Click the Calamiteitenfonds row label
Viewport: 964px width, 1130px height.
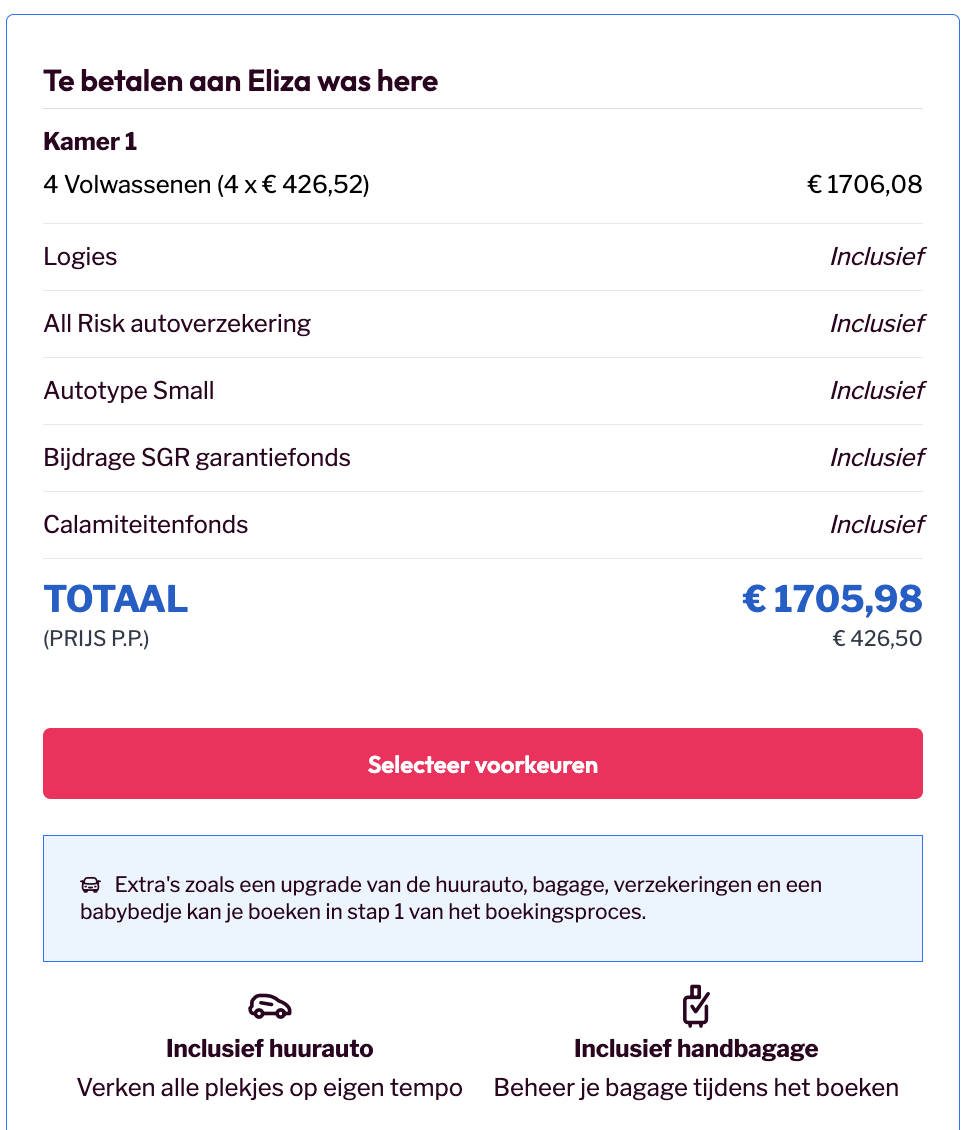(x=146, y=525)
